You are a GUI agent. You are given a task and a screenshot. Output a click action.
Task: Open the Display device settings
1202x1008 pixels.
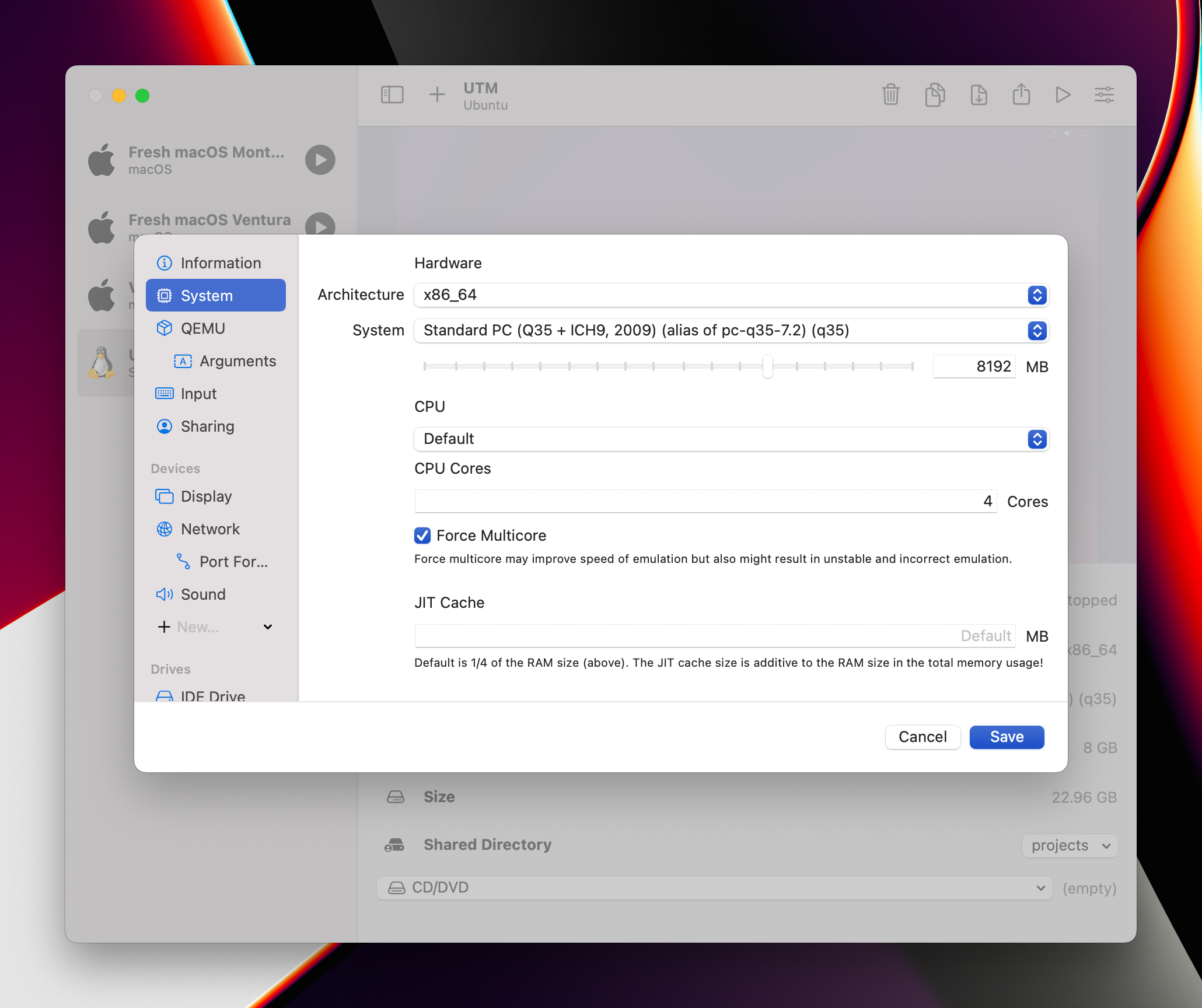point(216,496)
